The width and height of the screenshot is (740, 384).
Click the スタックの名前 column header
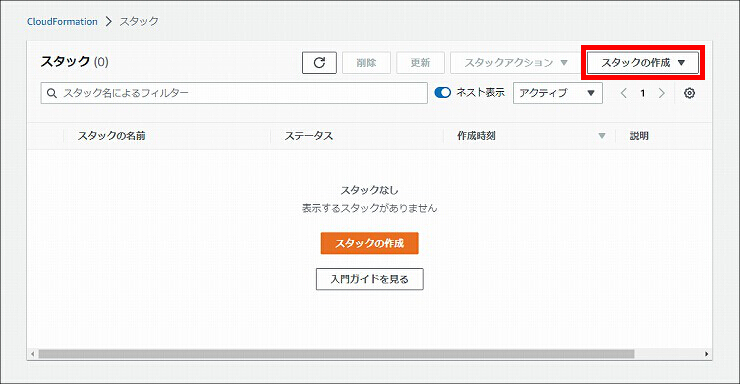(111, 136)
